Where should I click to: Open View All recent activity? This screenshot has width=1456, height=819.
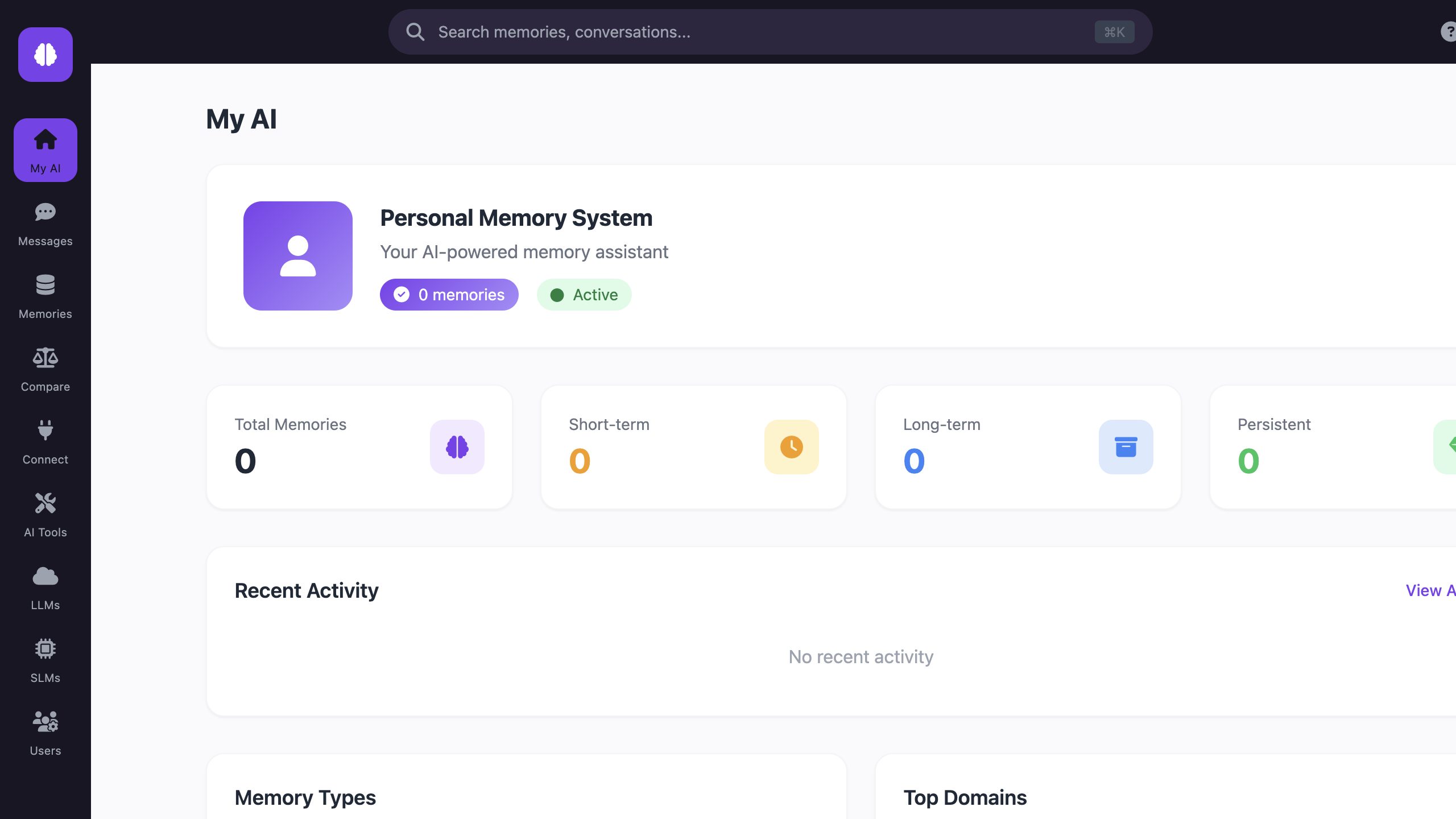pyautogui.click(x=1433, y=590)
